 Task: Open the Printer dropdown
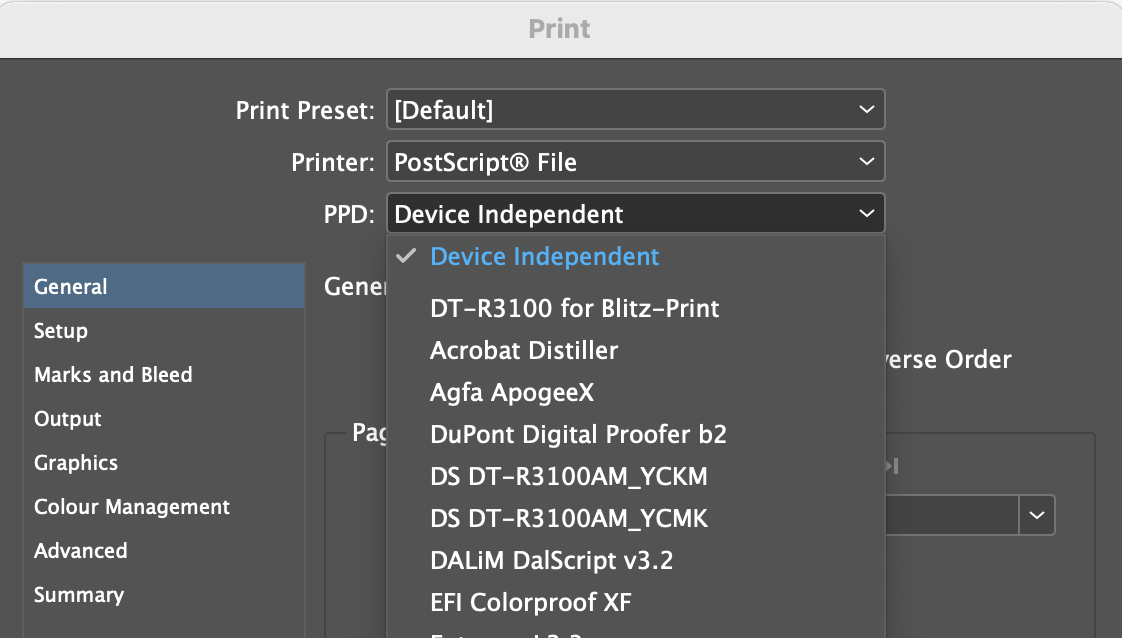635,162
